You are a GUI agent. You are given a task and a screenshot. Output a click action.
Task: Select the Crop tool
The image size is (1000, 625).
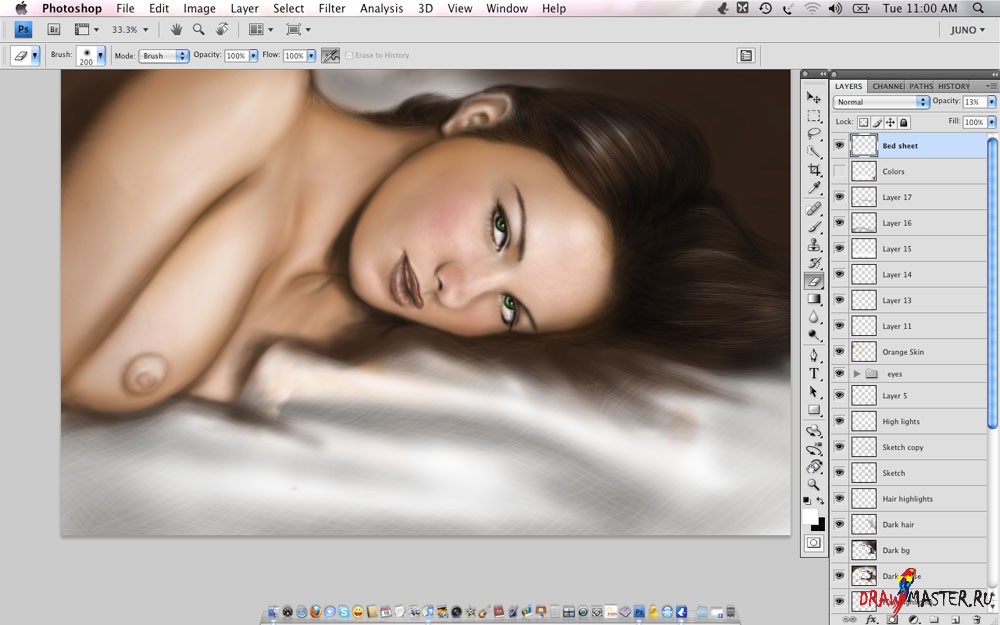(x=814, y=169)
